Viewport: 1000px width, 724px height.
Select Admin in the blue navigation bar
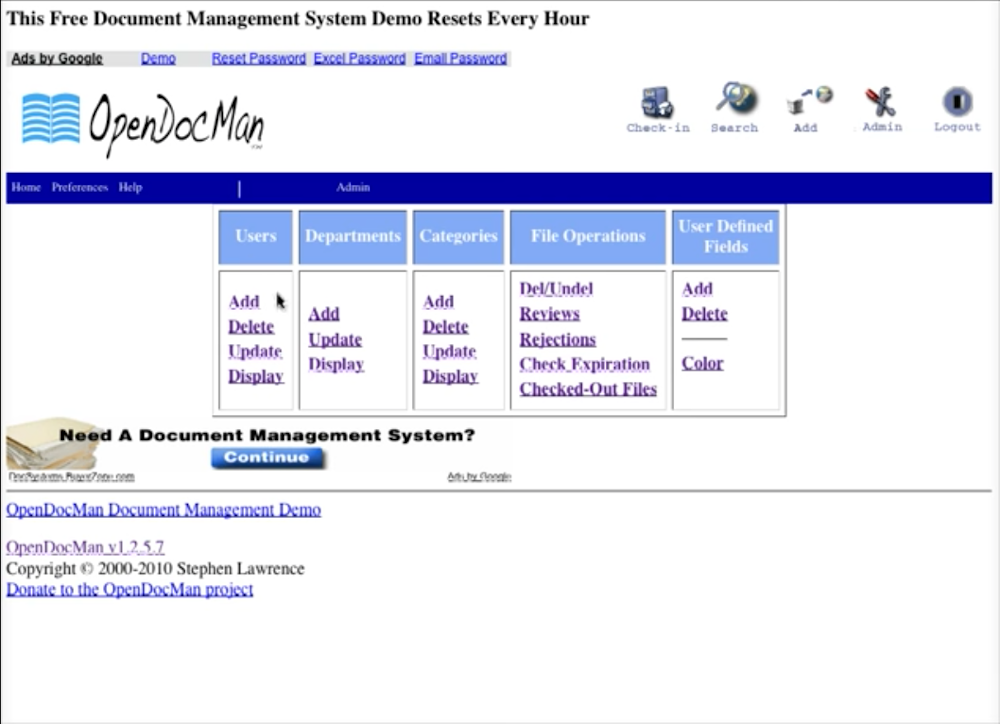point(353,187)
